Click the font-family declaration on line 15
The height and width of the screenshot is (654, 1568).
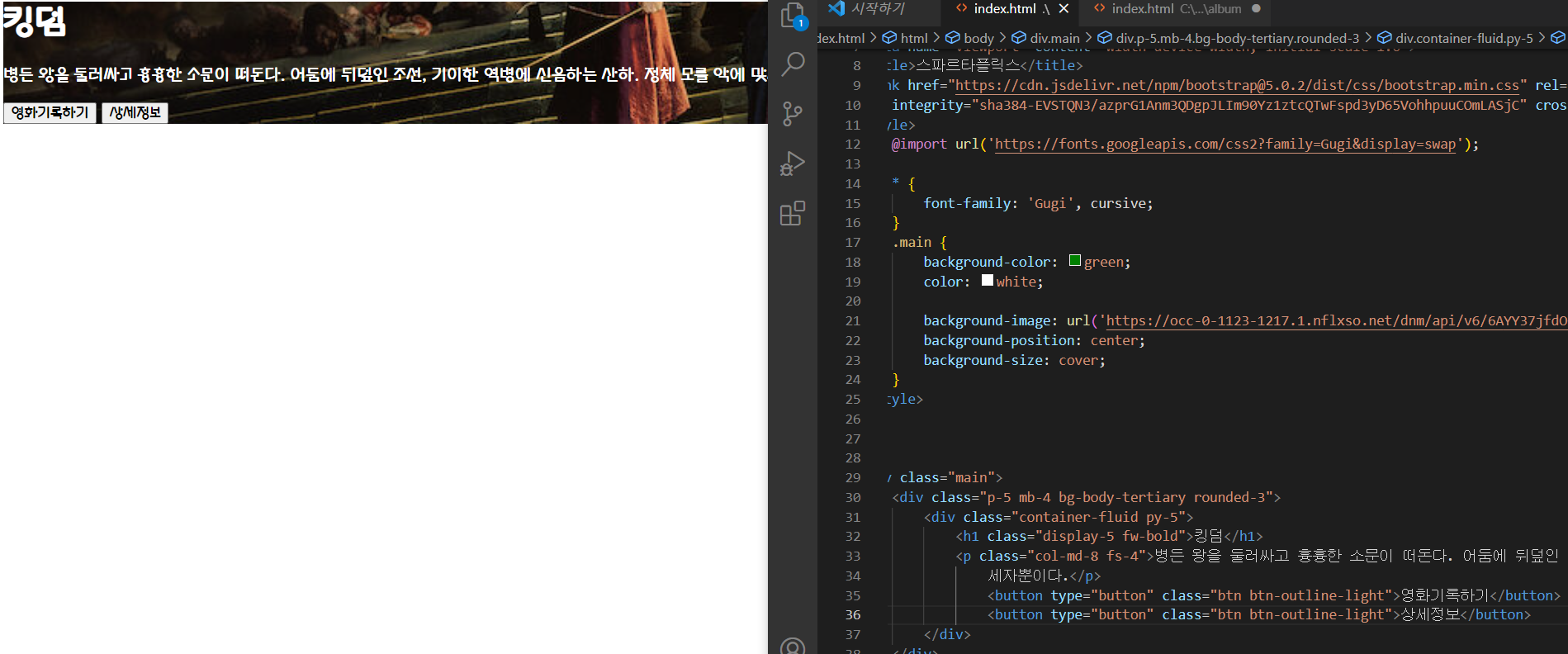[1038, 203]
